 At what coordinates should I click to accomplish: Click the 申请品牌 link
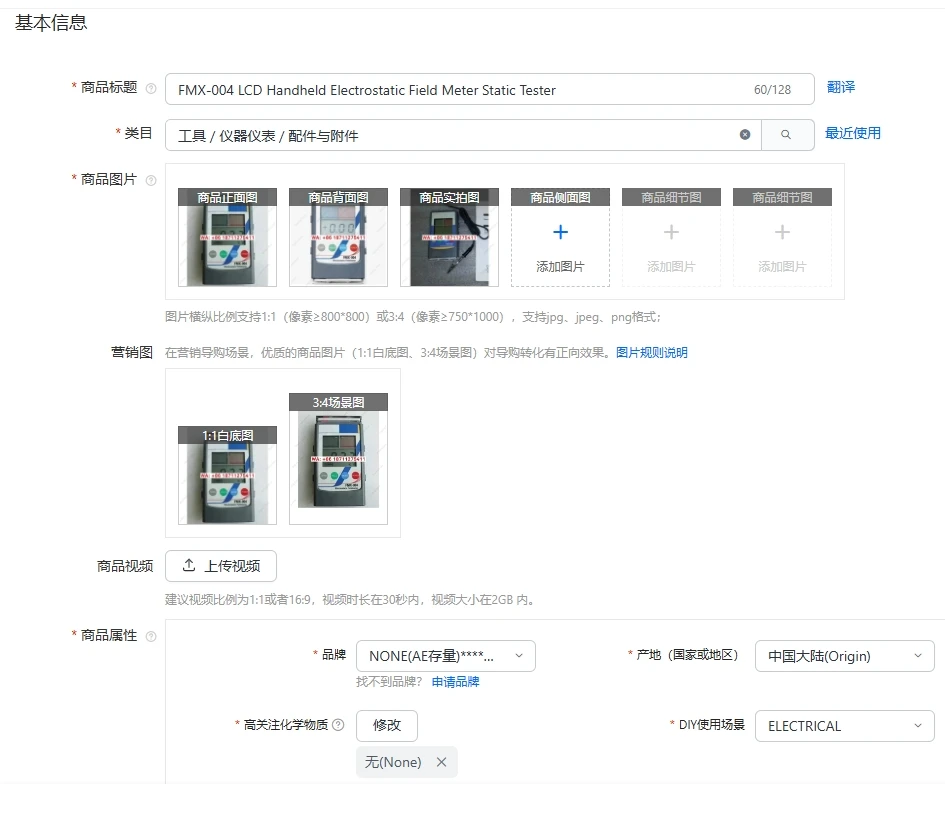(x=456, y=682)
